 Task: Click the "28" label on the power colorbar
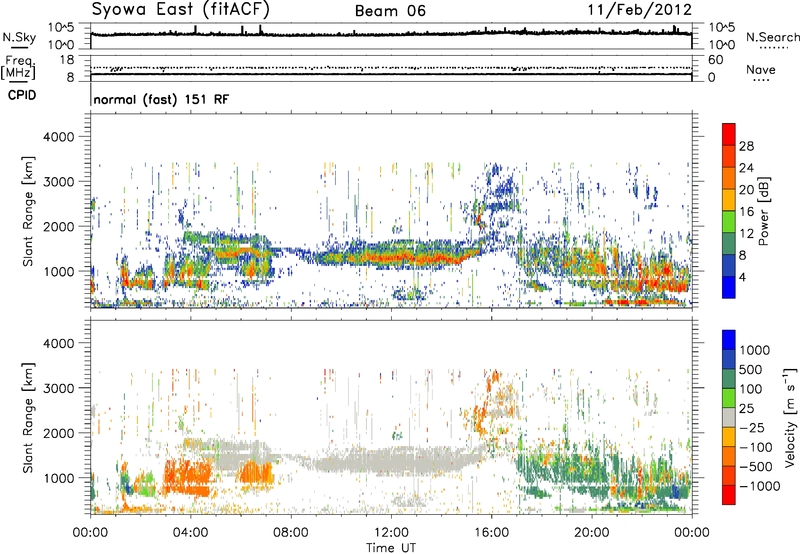[x=746, y=146]
